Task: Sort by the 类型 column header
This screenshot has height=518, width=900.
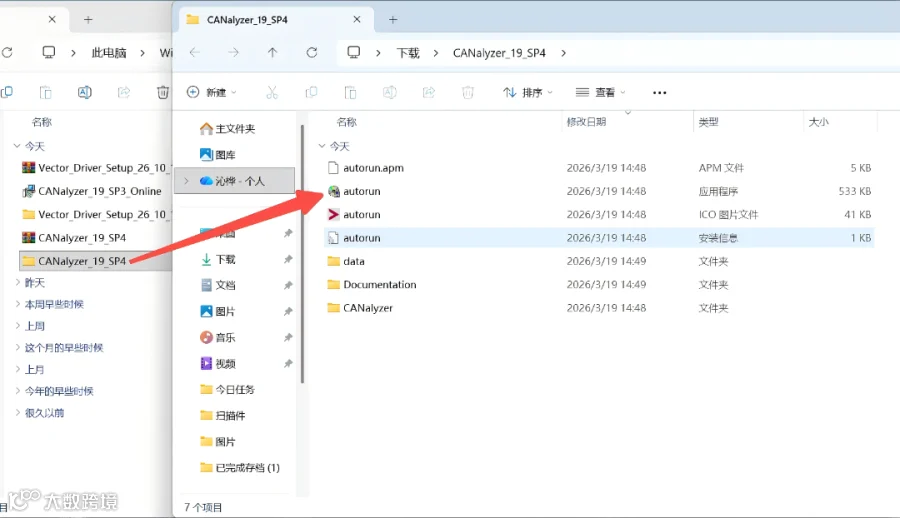Action: [708, 122]
